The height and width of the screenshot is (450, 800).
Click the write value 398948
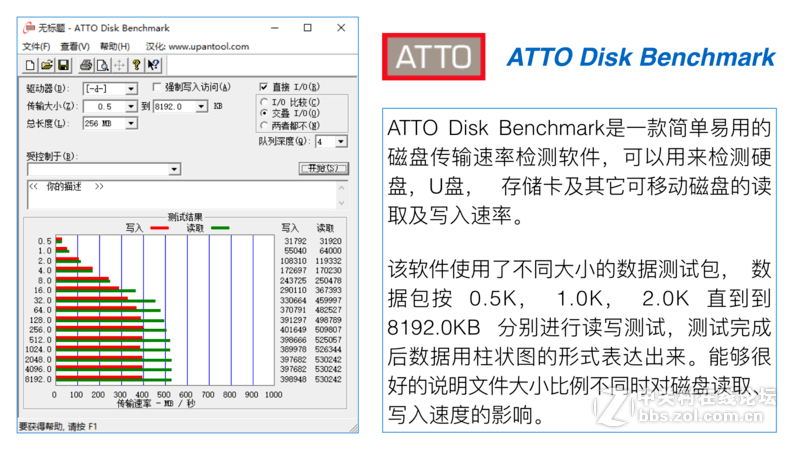tap(293, 379)
